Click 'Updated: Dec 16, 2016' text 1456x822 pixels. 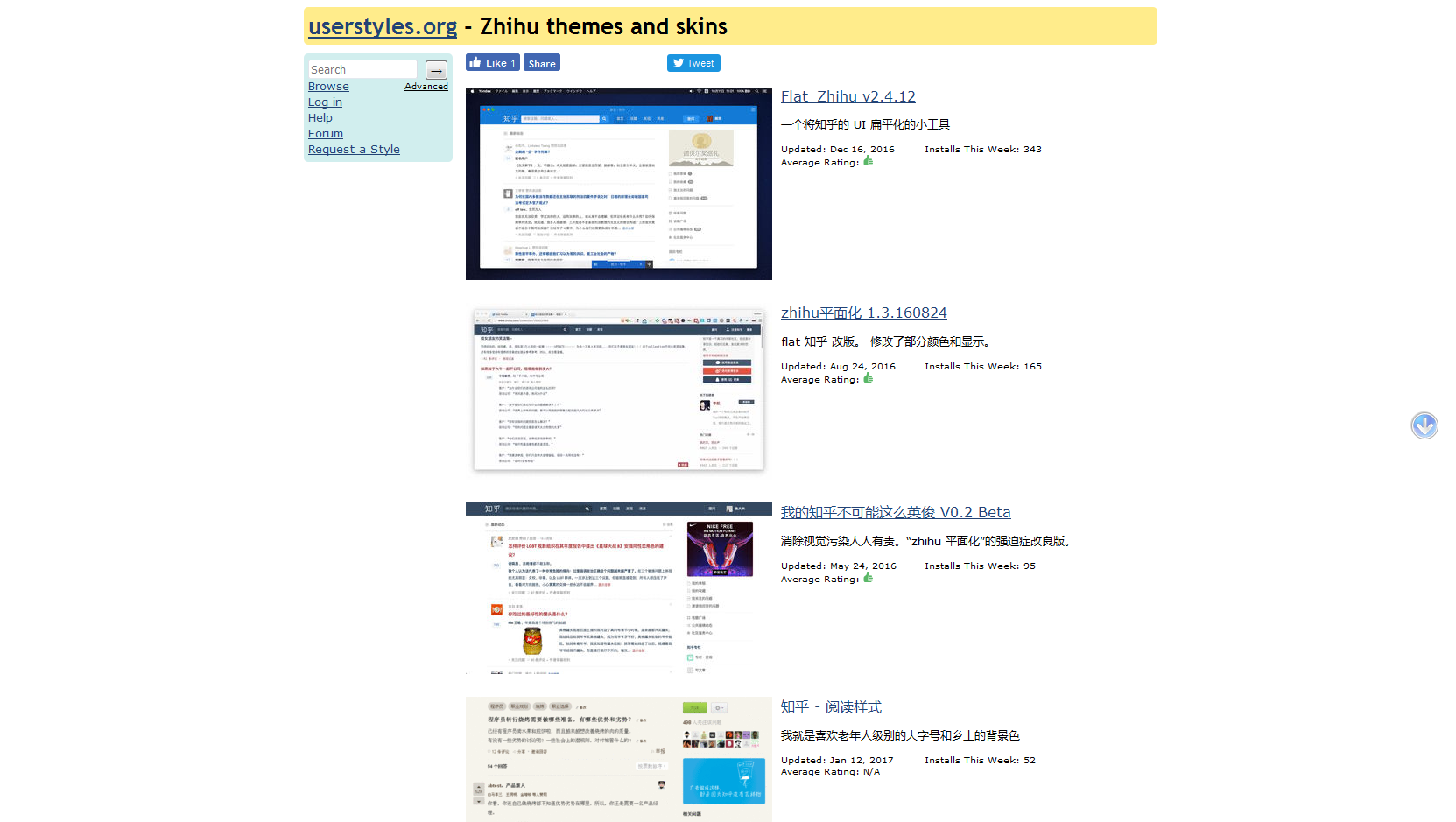838,149
